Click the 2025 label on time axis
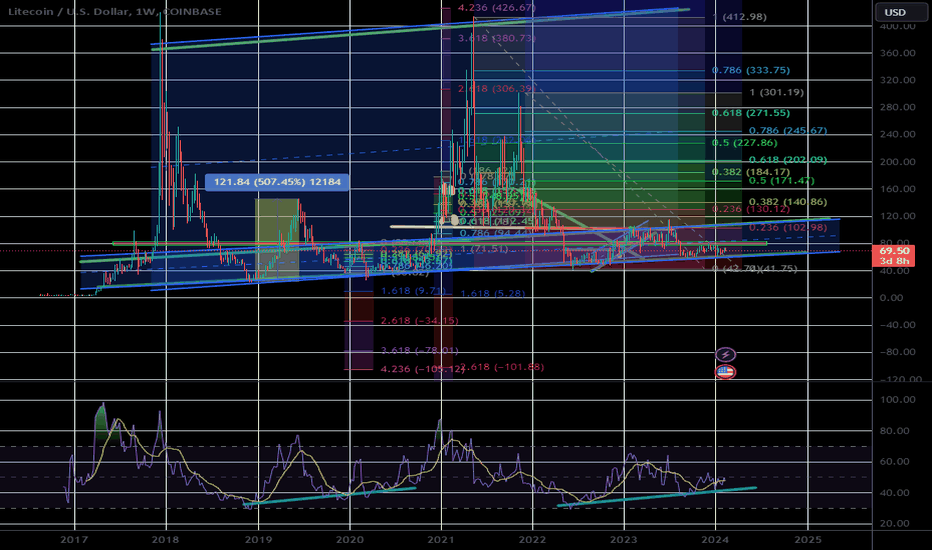Viewport: 932px width, 550px height. (x=808, y=539)
